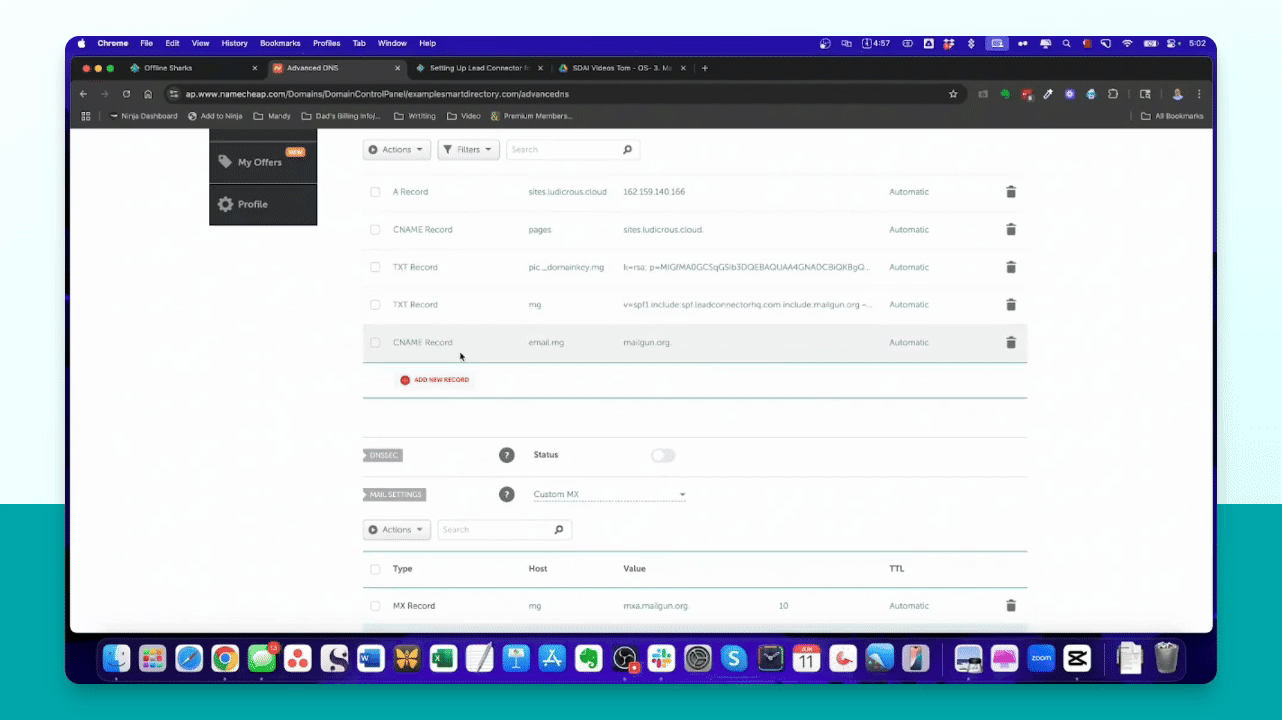Open a new browser tab with plus button

point(705,68)
